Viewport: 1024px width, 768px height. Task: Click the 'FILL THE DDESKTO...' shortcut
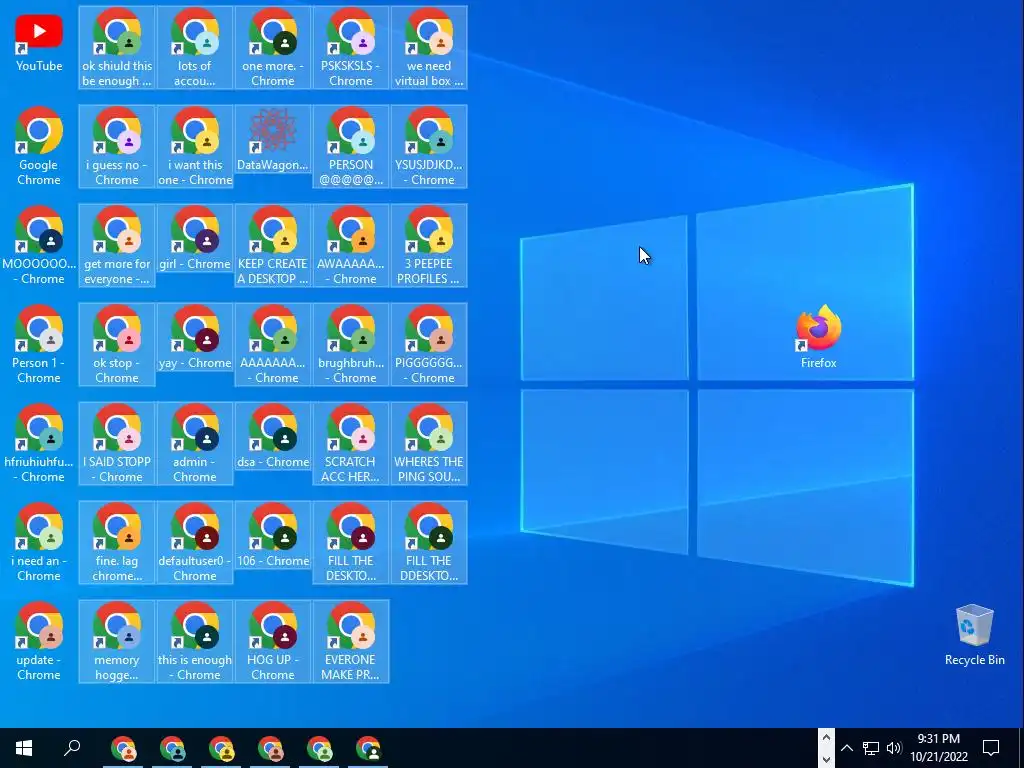point(428,542)
